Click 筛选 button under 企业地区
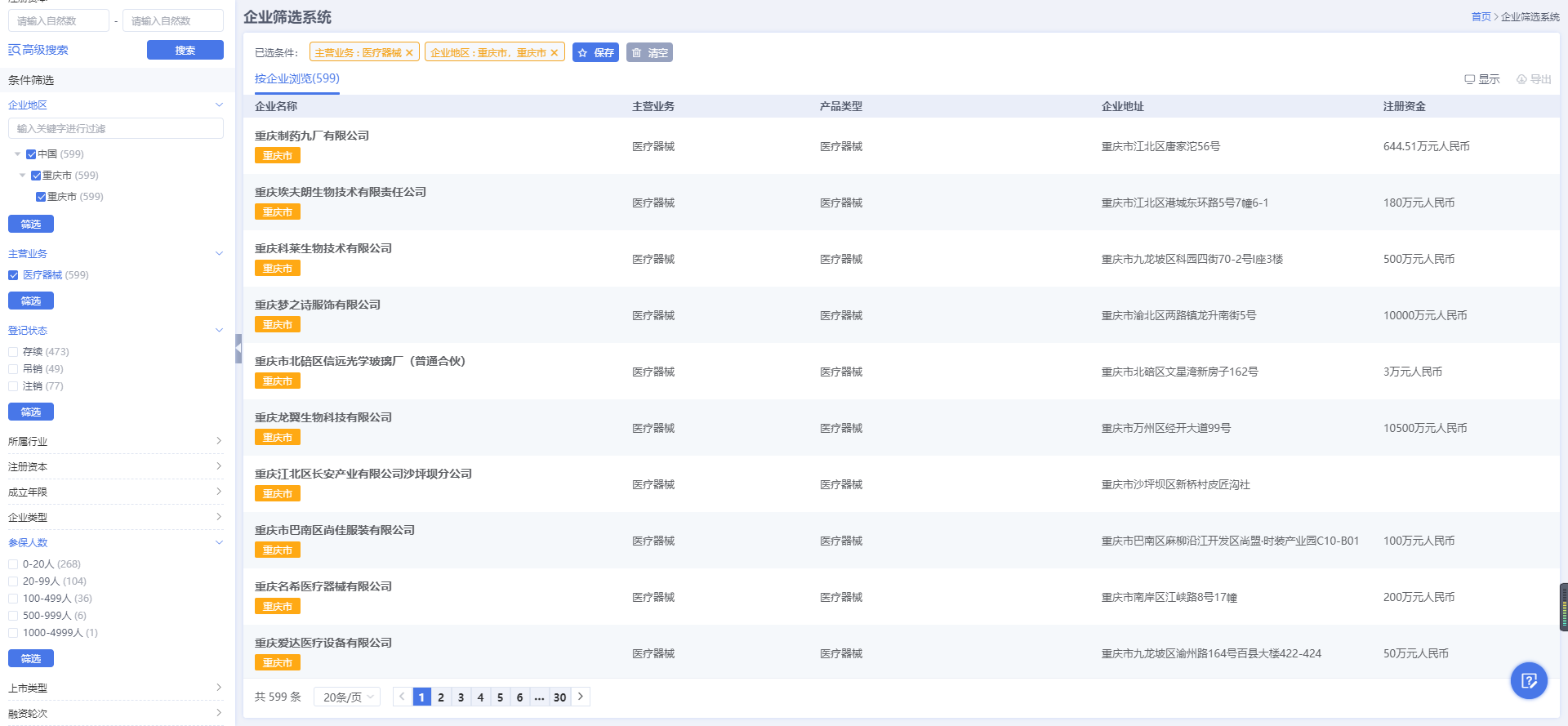The image size is (1568, 726). point(31,224)
